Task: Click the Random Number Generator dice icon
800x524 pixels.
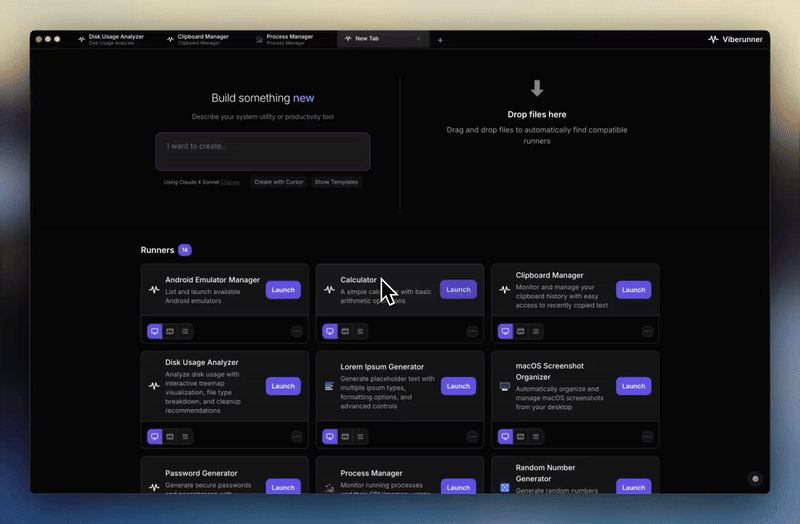Action: coord(505,488)
